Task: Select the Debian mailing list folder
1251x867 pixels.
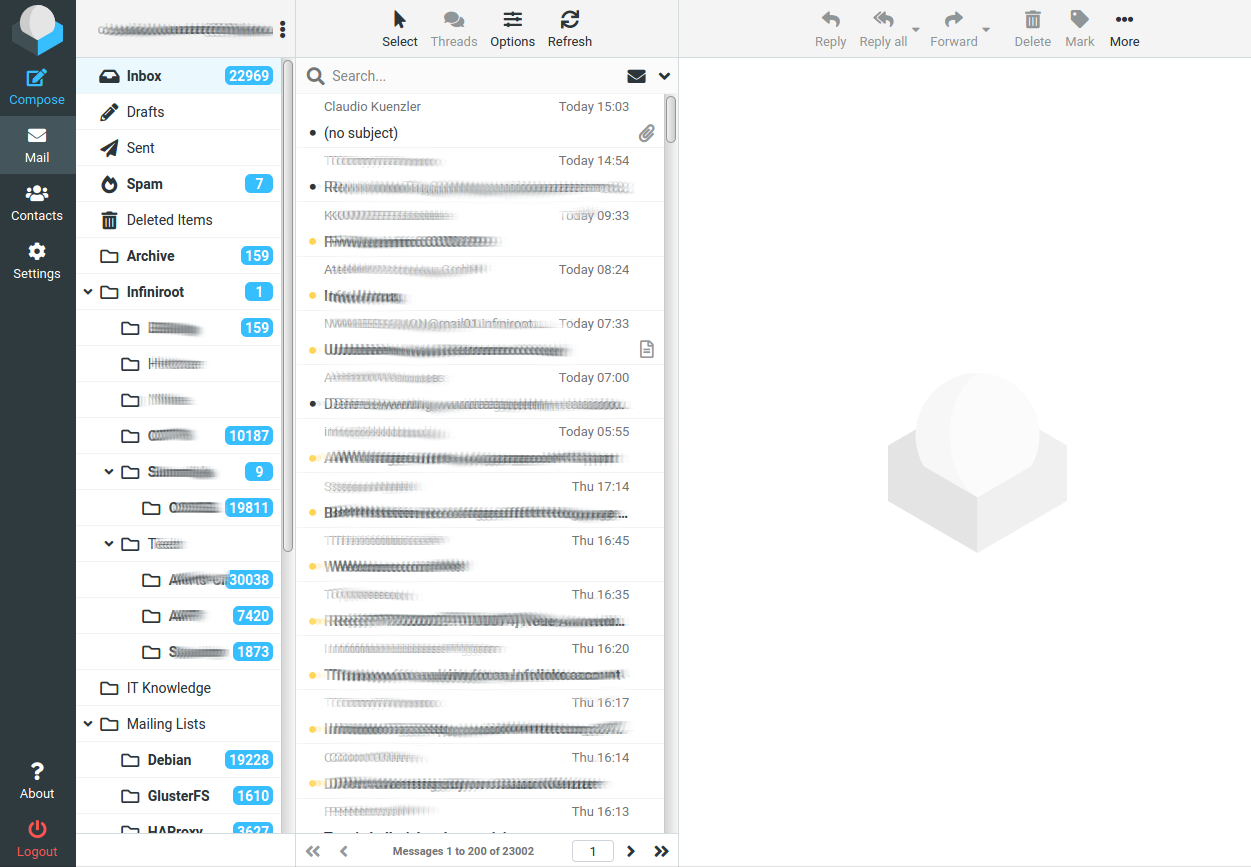Action: pyautogui.click(x=169, y=760)
